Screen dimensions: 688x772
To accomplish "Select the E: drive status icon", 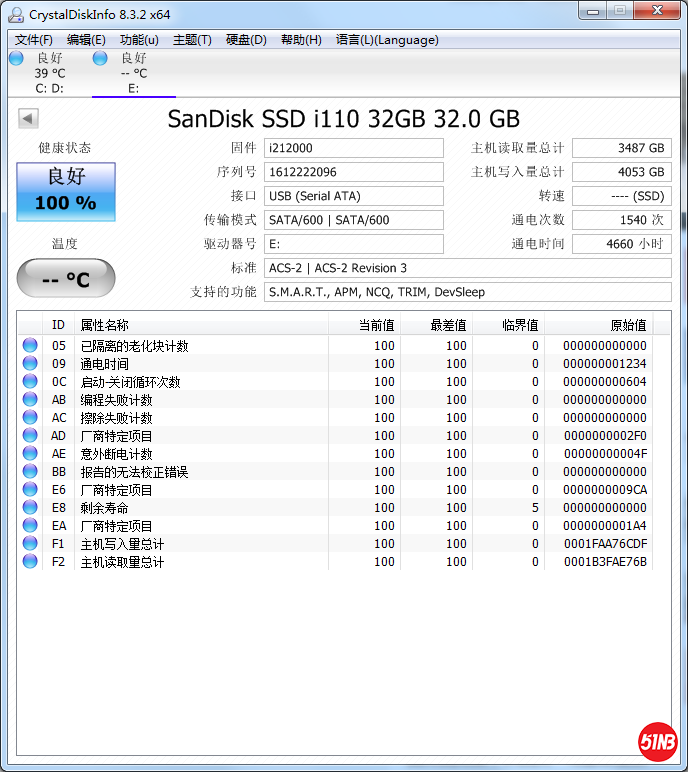I will (101, 59).
